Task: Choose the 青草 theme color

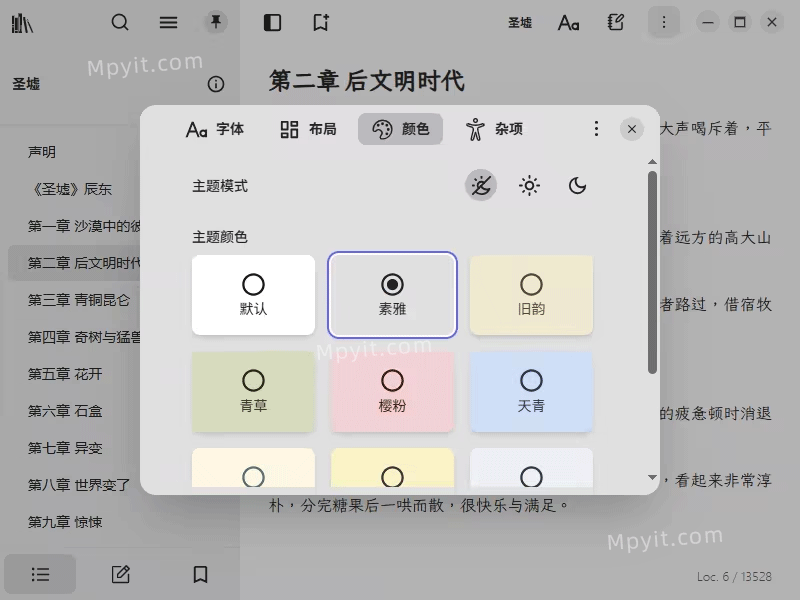Action: [x=253, y=391]
